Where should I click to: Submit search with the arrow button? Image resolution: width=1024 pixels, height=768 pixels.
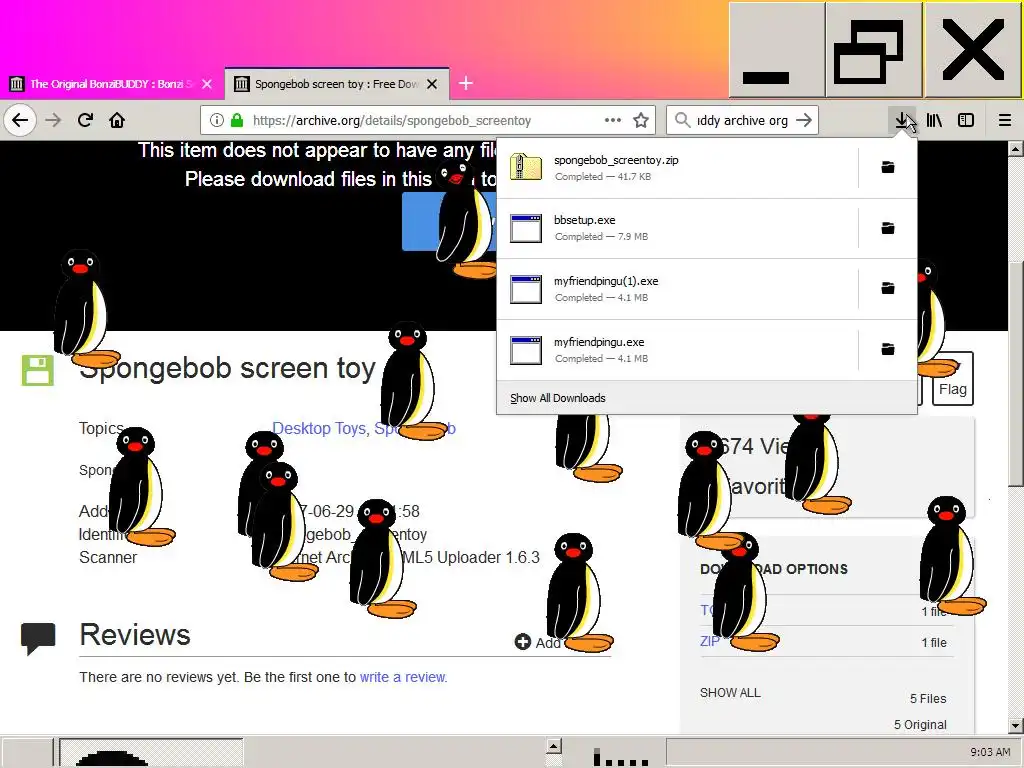(804, 120)
